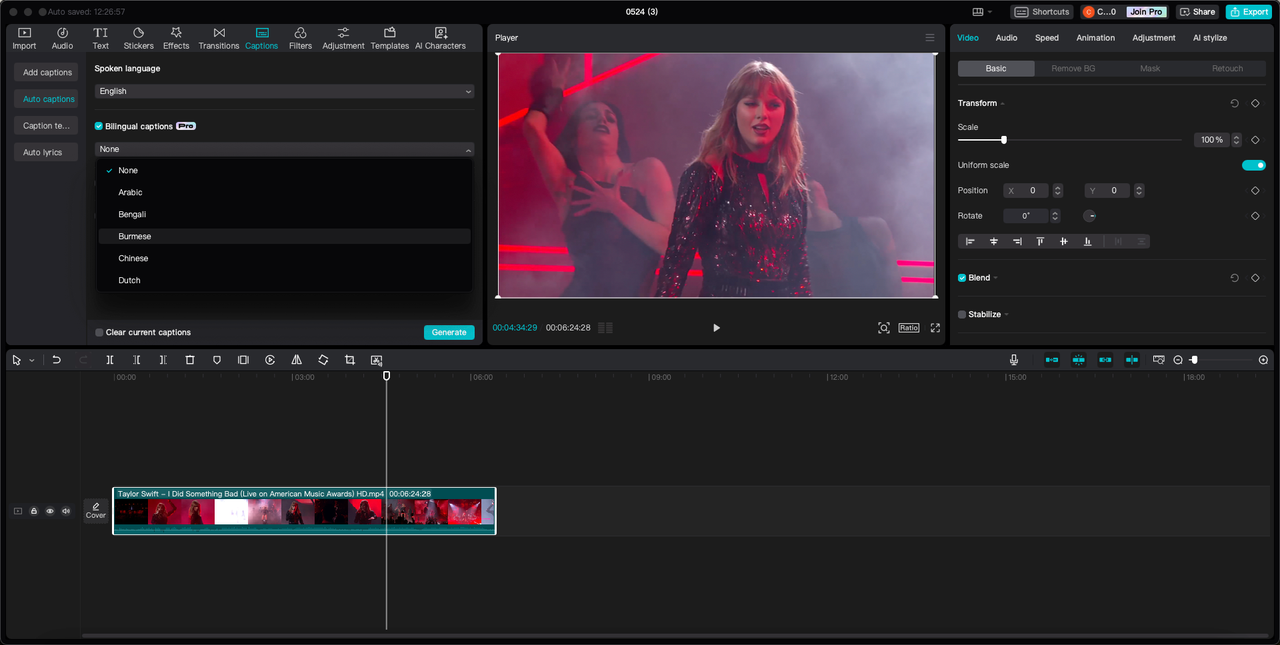Reset the Transform settings

[1235, 103]
